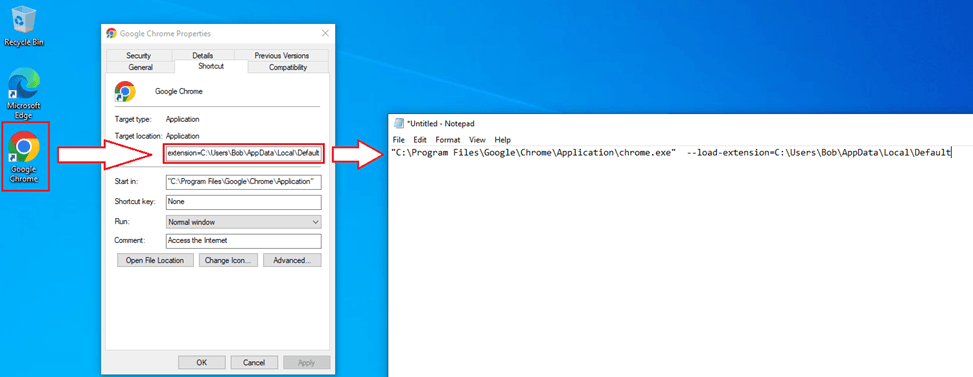Click the 'Target location:' label
Image resolution: width=973 pixels, height=377 pixels.
(x=138, y=135)
